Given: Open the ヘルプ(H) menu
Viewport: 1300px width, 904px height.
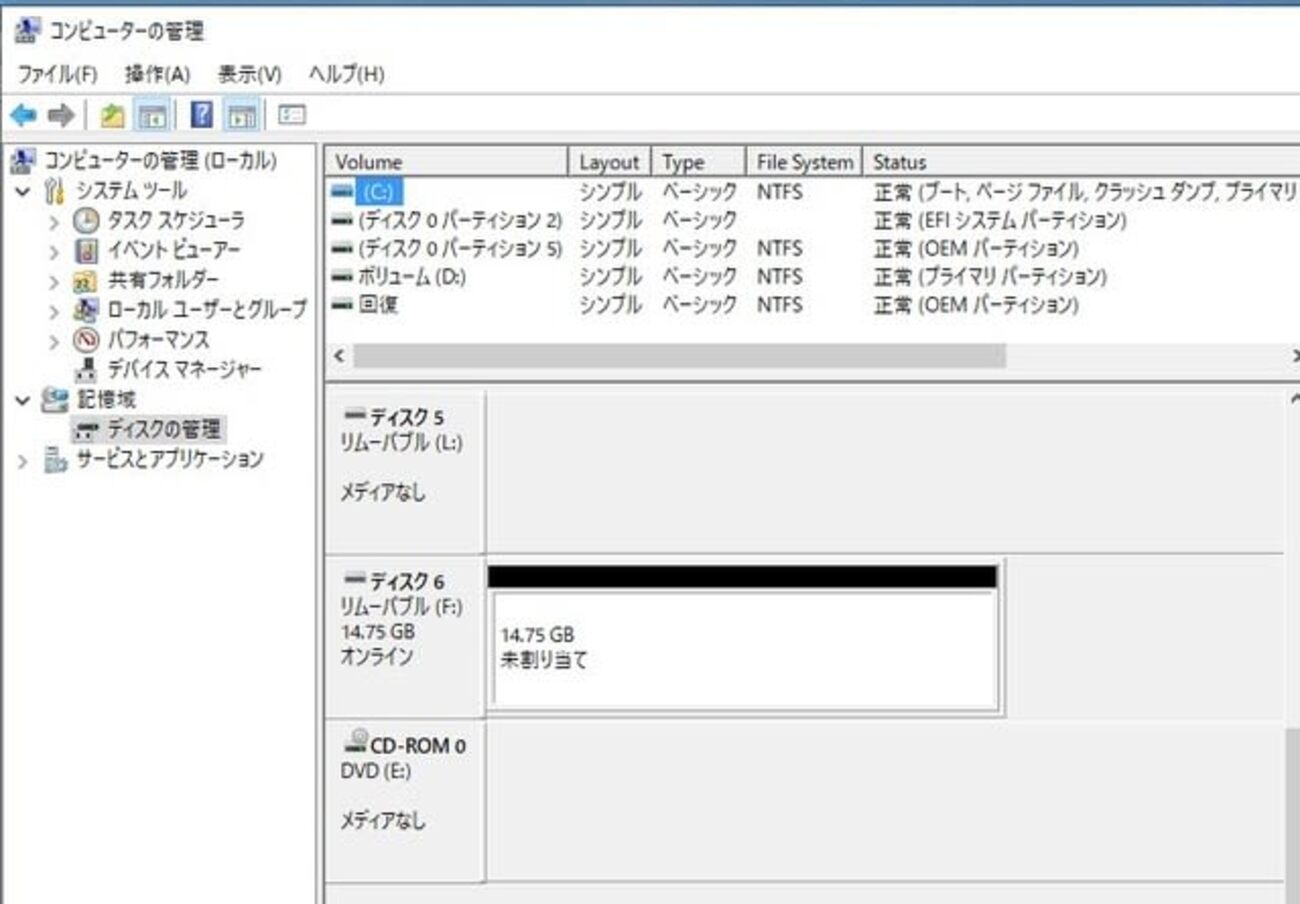Looking at the screenshot, I should point(346,74).
